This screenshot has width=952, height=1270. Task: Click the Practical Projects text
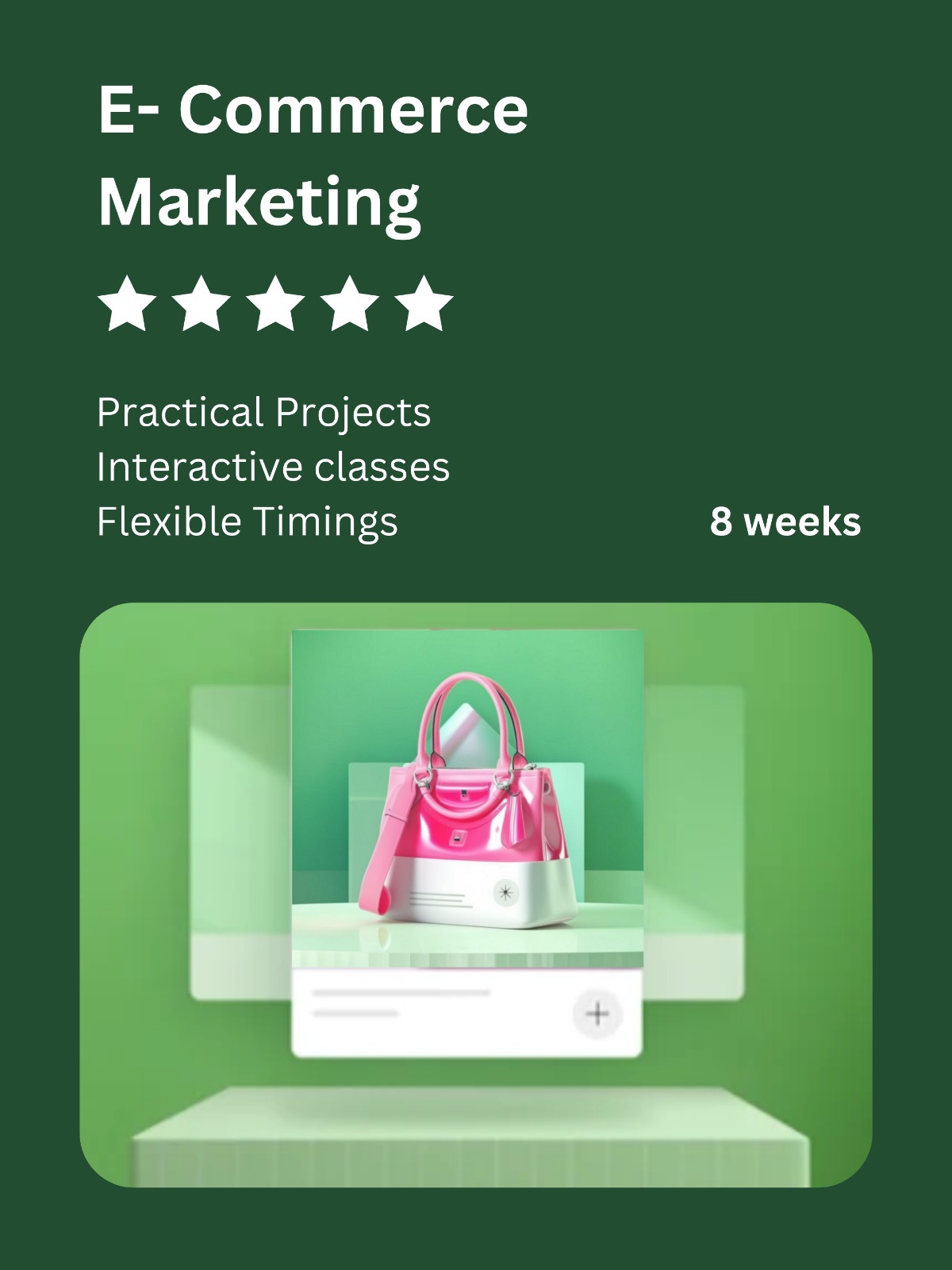(263, 413)
